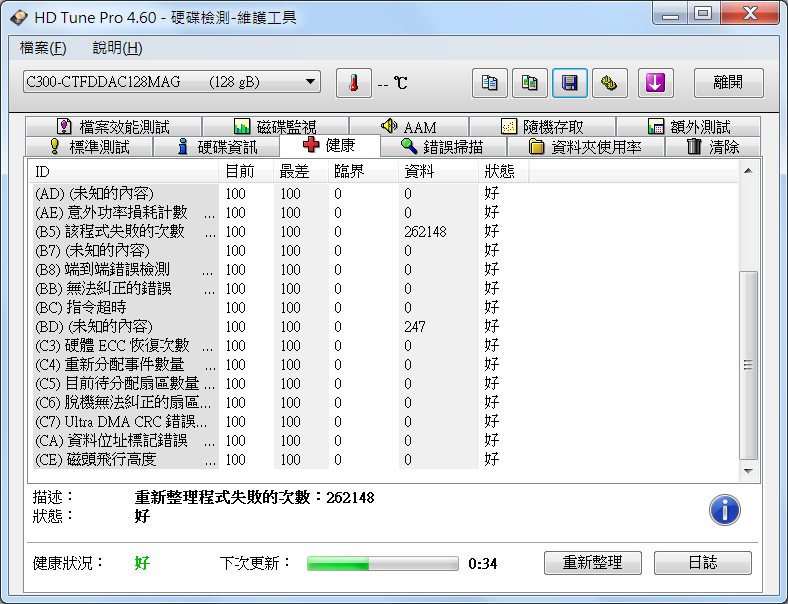Click the description text 重新整理程式失敗的次數

223,497
